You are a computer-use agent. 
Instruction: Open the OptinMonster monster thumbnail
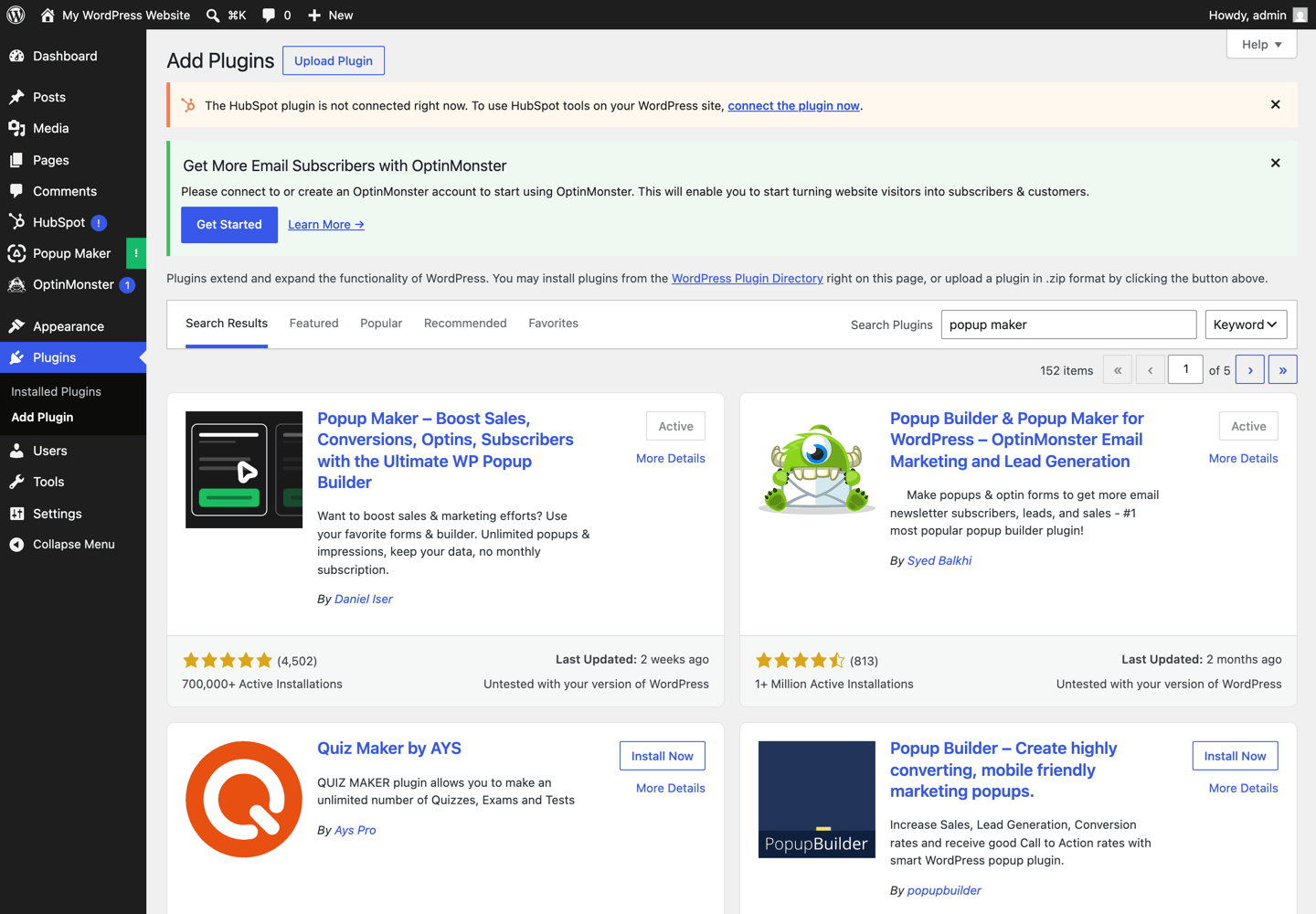pos(817,470)
